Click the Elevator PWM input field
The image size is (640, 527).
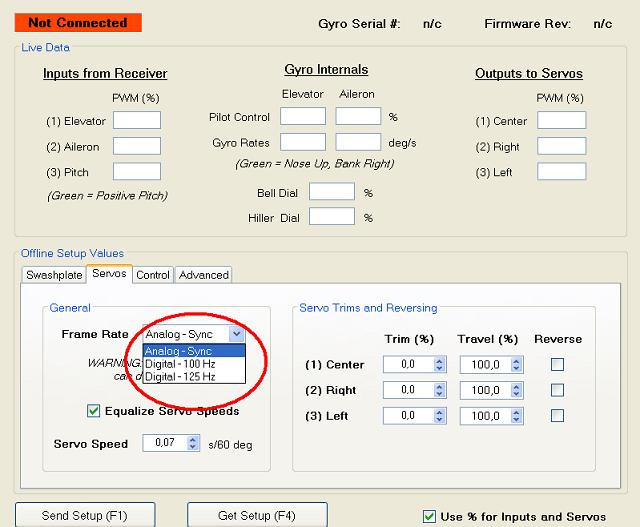(x=137, y=121)
